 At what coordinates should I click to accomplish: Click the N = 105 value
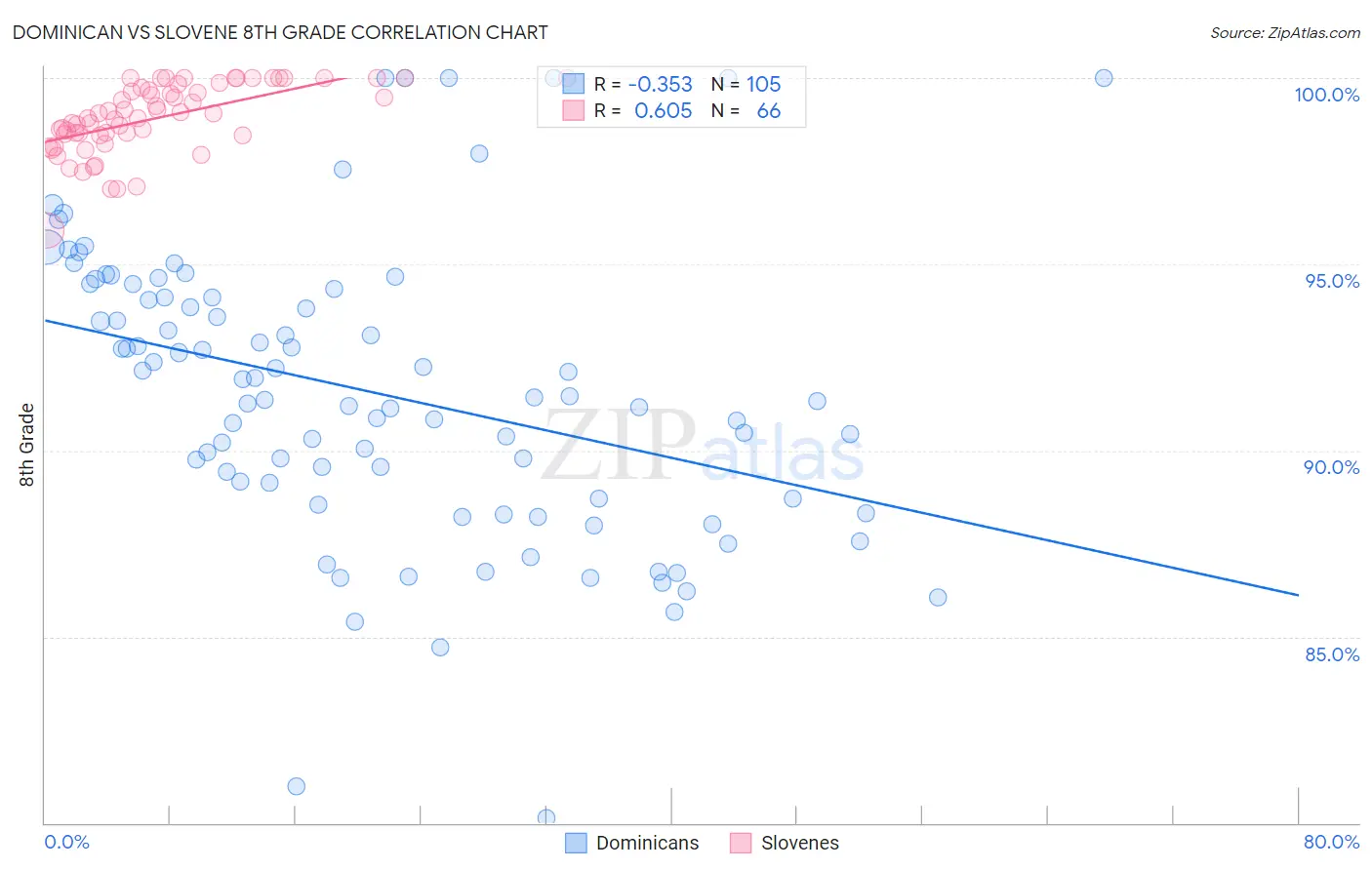tap(763, 84)
